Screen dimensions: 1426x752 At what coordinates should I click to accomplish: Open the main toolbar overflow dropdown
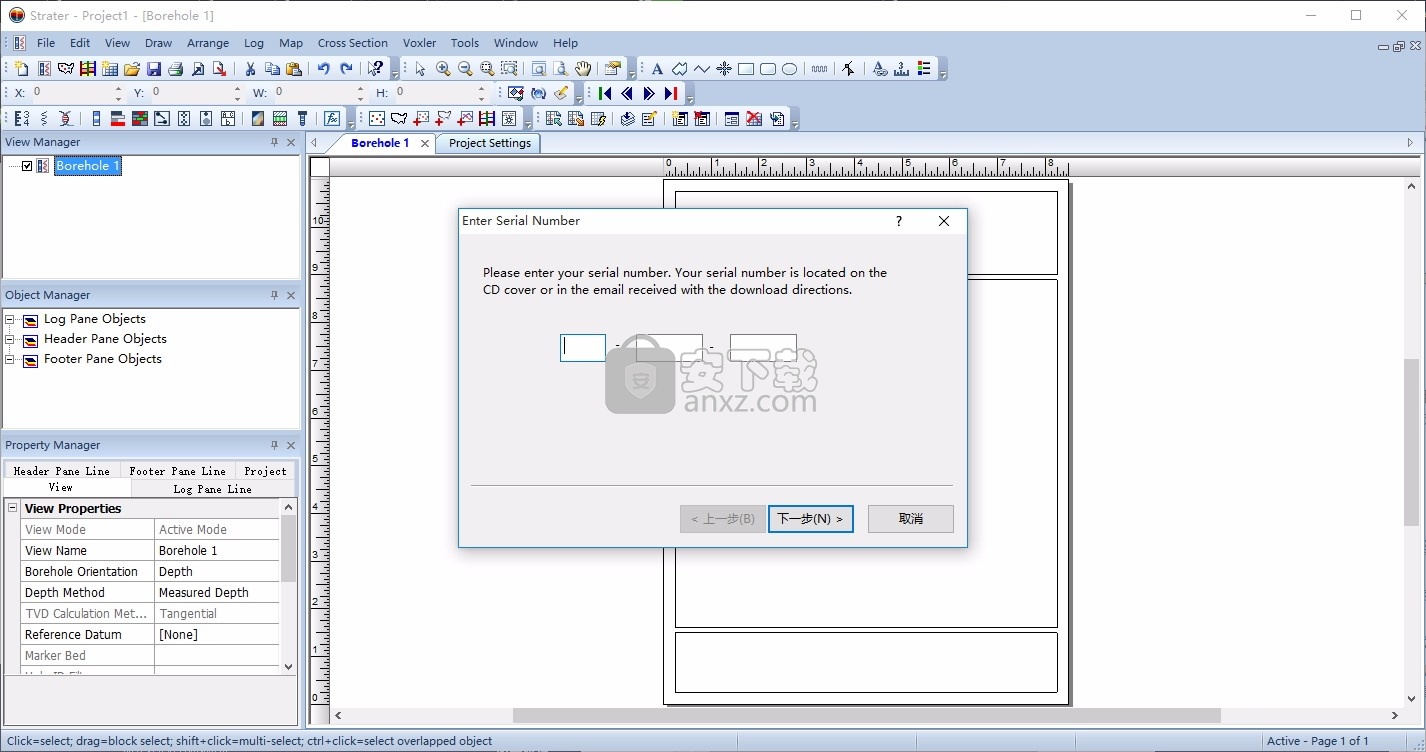(x=395, y=71)
